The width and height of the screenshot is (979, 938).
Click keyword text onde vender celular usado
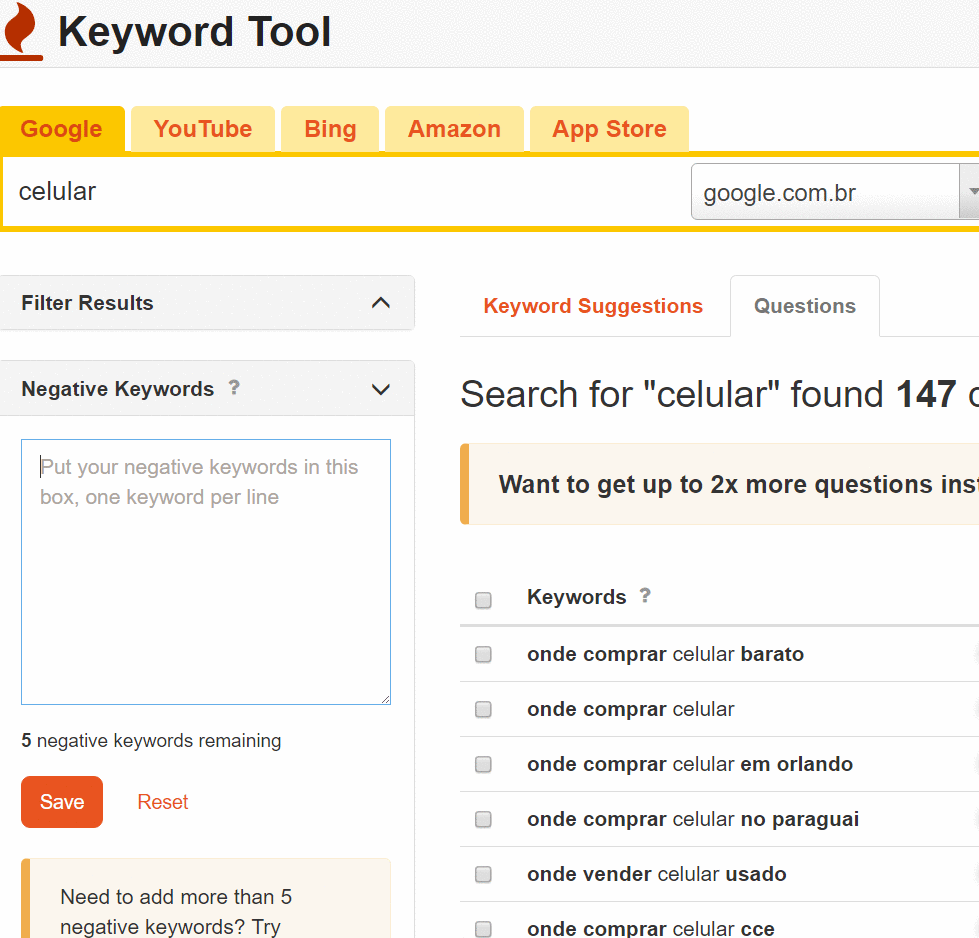pos(657,874)
